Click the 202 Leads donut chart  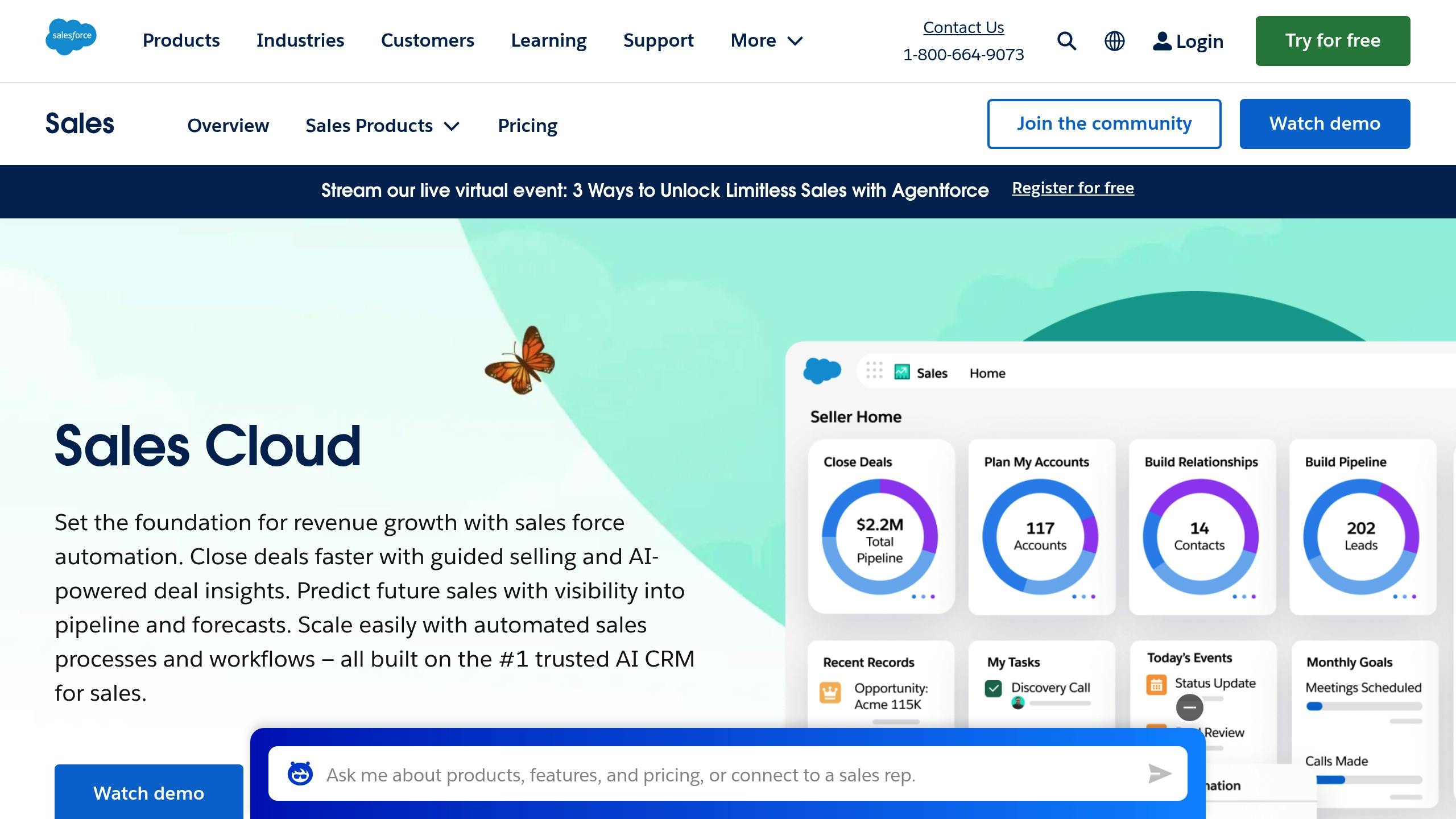(x=1361, y=537)
